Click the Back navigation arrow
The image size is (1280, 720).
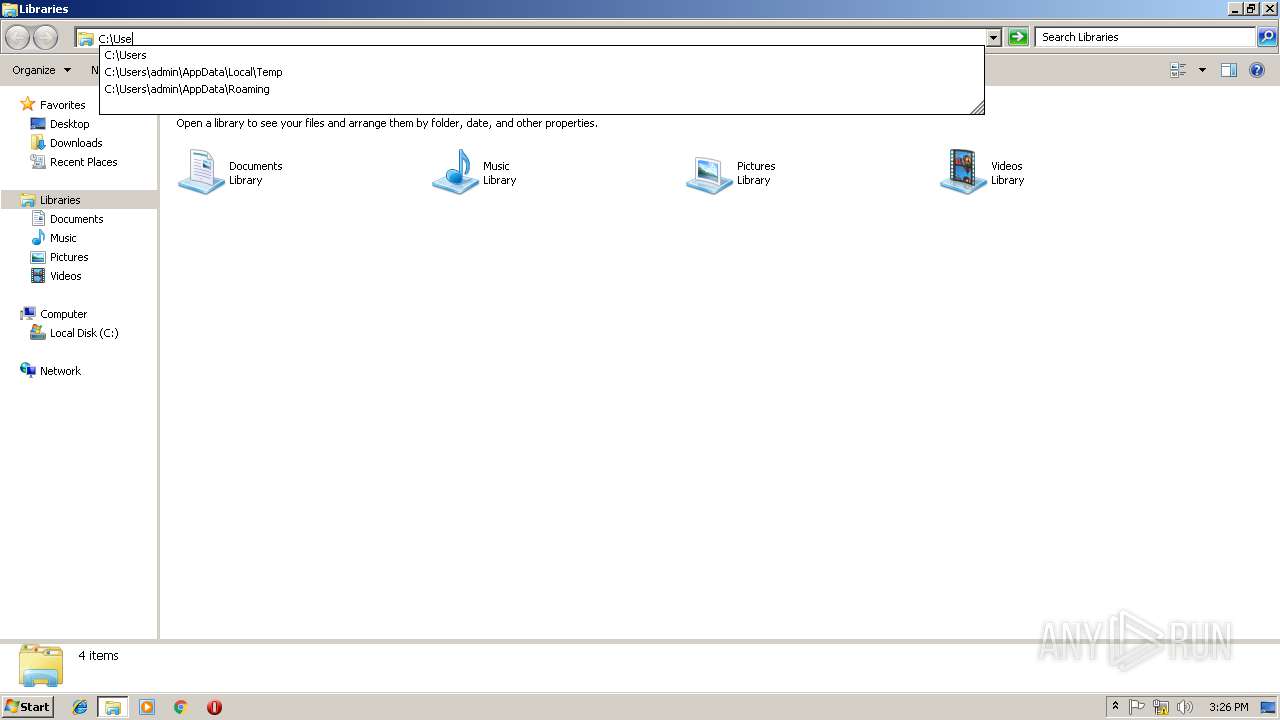tap(18, 38)
